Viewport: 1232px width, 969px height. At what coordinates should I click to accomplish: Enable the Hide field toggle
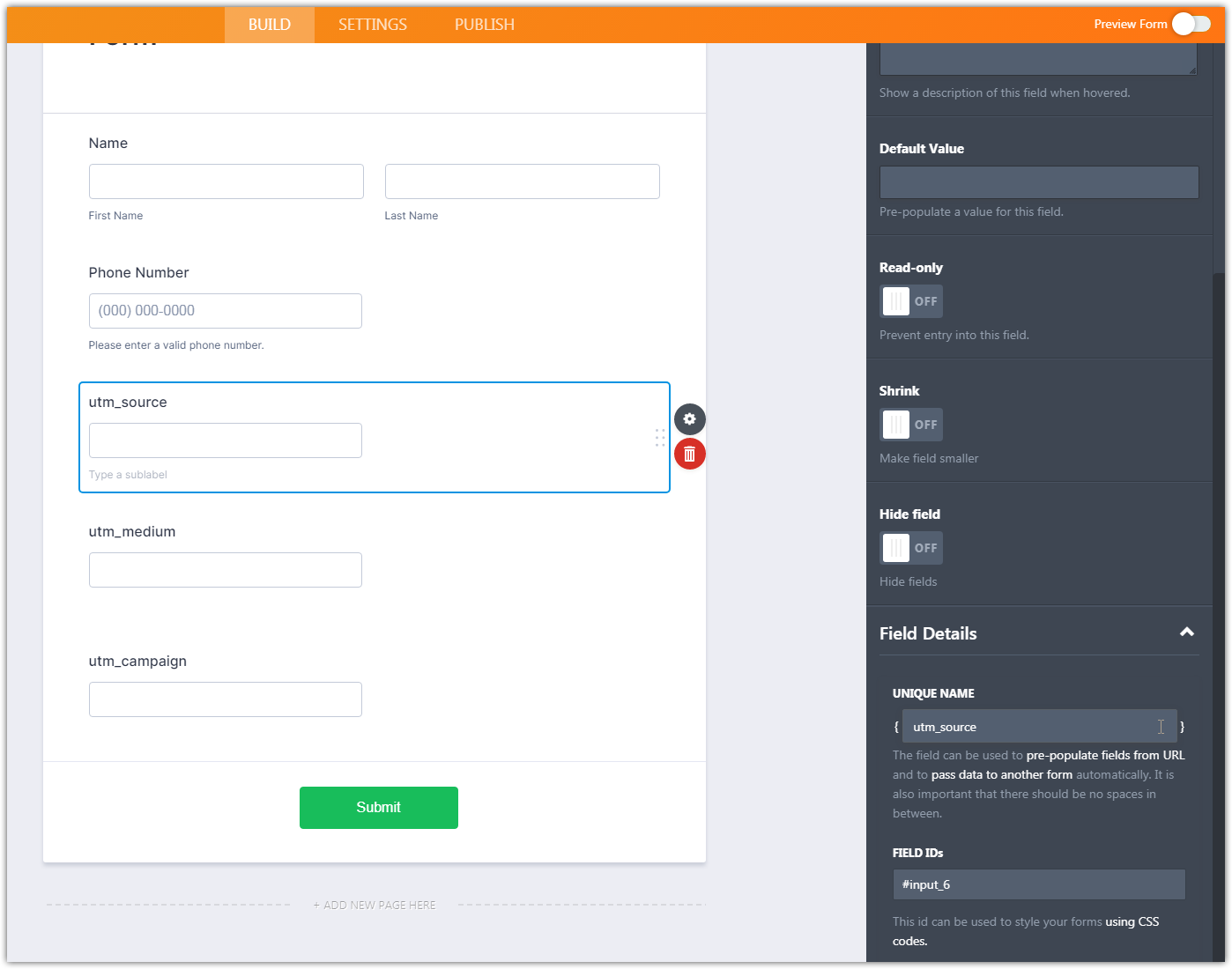coord(911,548)
